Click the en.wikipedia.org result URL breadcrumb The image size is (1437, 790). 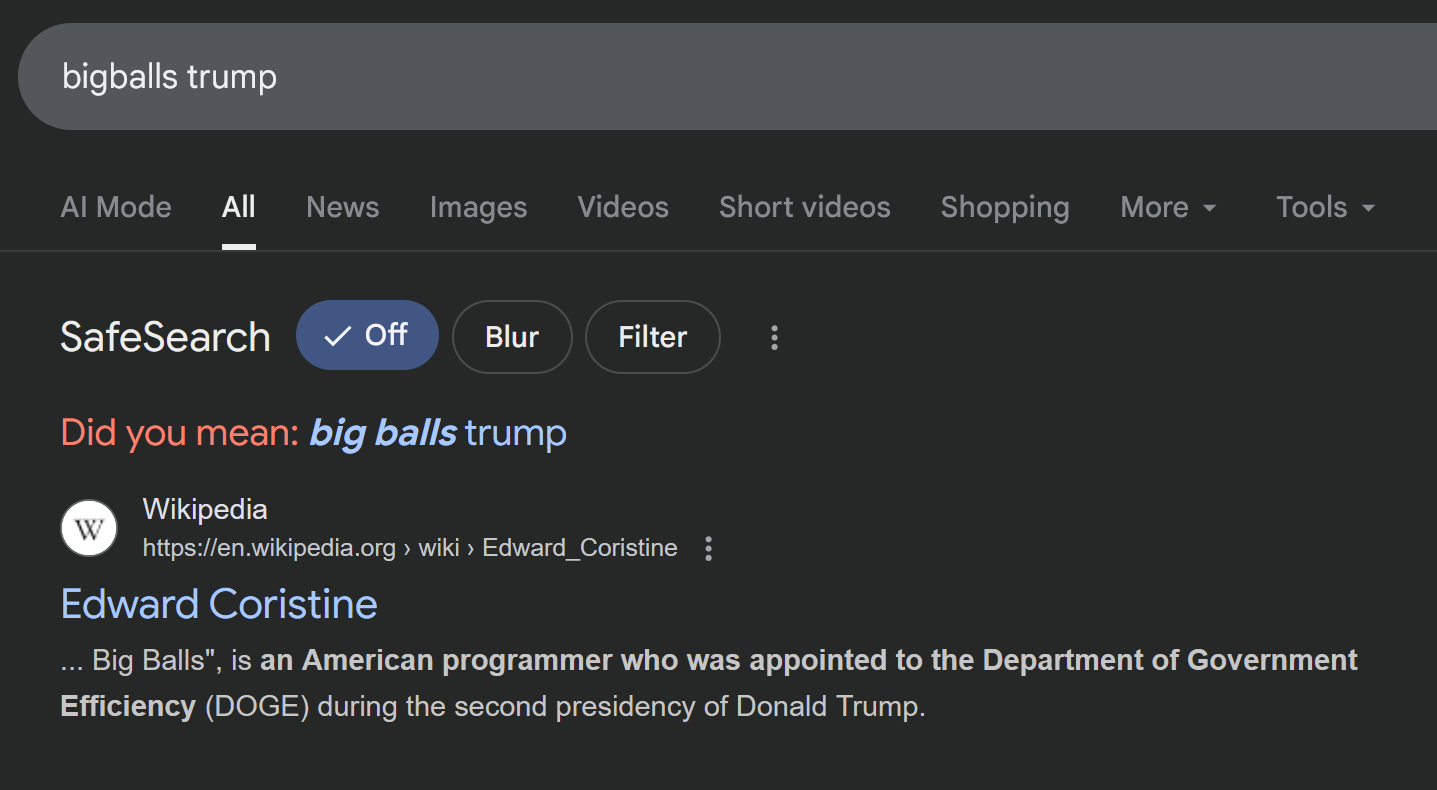pos(410,548)
